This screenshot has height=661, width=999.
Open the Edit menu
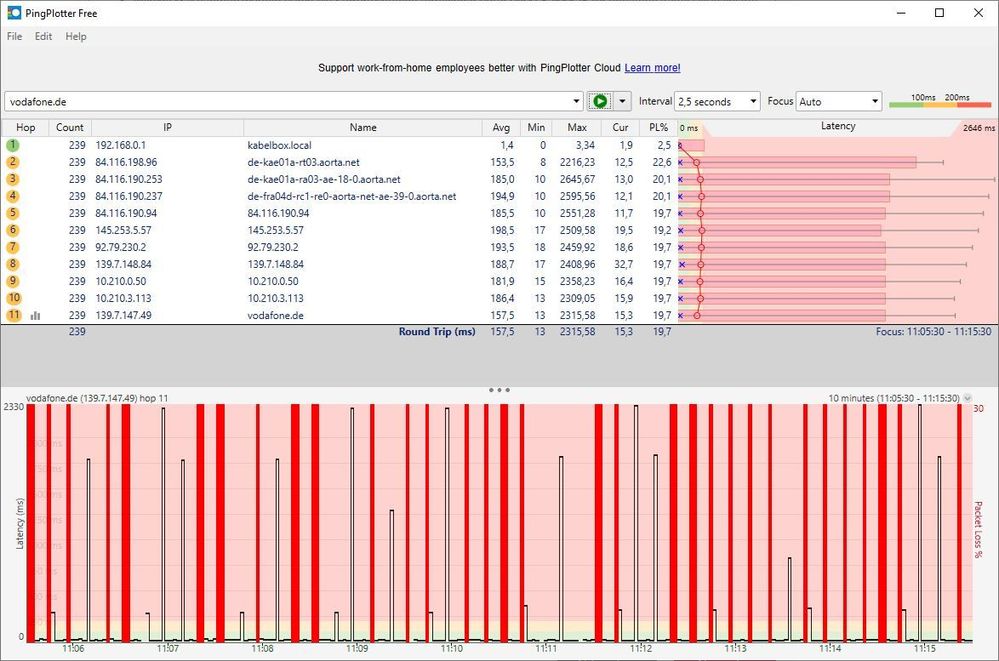coord(43,36)
